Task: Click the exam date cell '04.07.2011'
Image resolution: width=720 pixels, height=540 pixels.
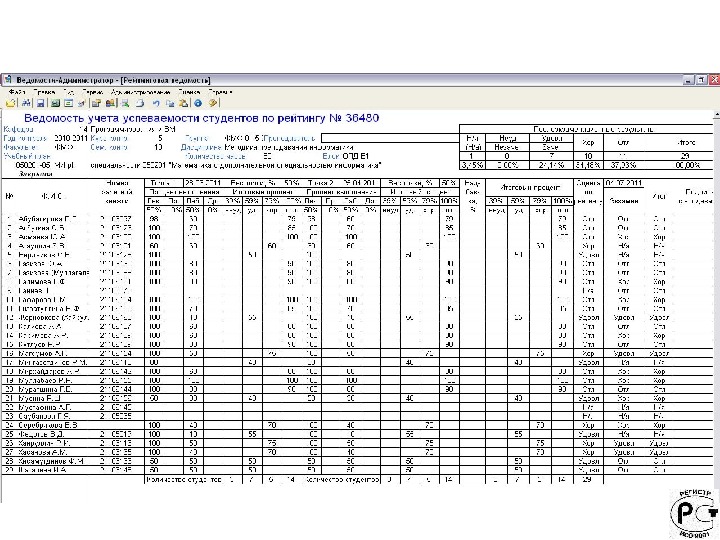Action: pyautogui.click(x=623, y=183)
